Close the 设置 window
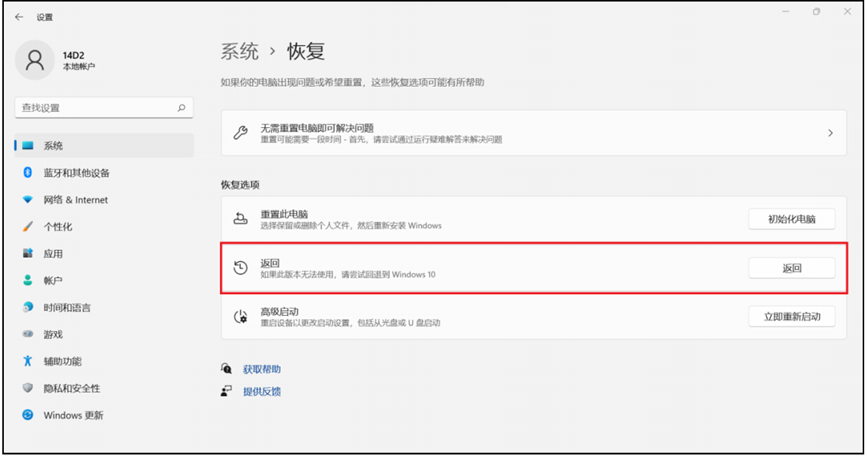865x456 pixels. [847, 12]
